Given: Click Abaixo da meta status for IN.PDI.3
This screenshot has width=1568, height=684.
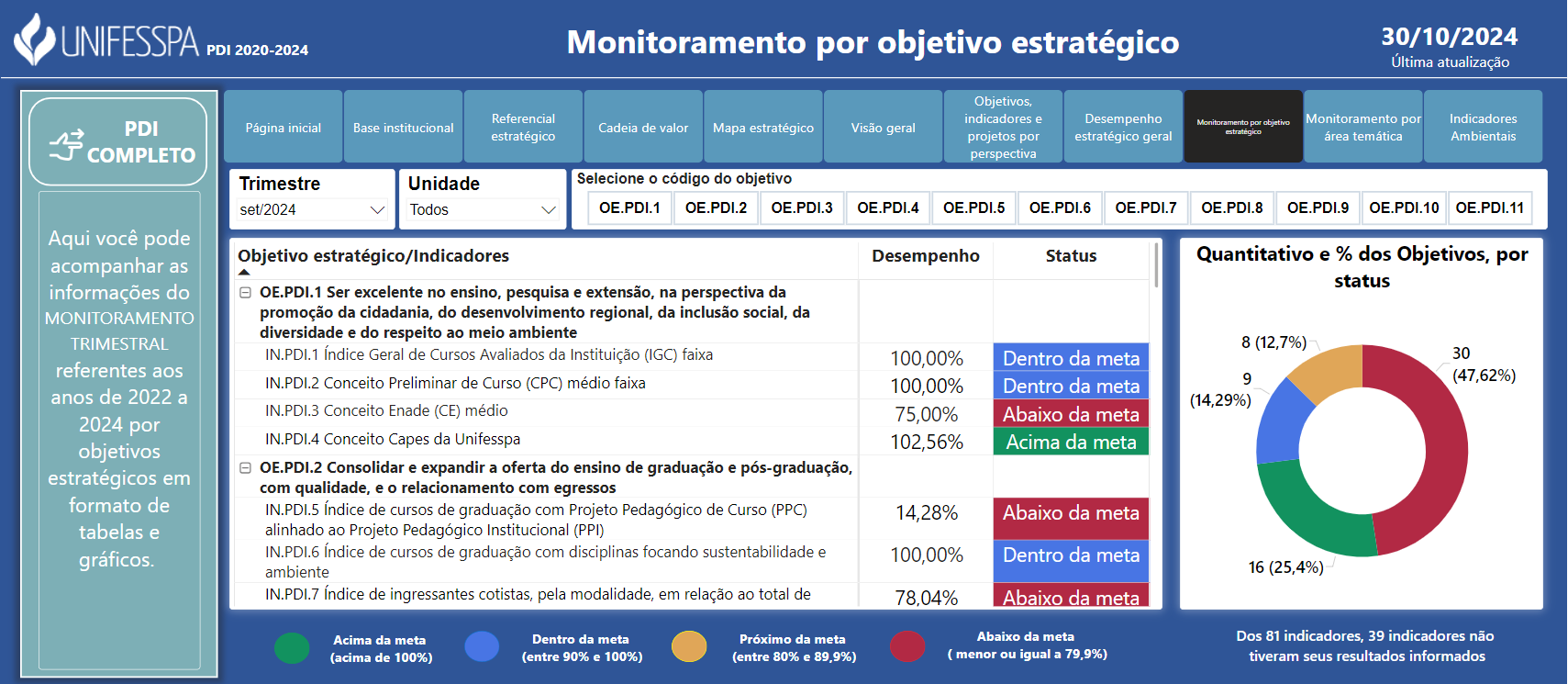Looking at the screenshot, I should pos(1071,414).
